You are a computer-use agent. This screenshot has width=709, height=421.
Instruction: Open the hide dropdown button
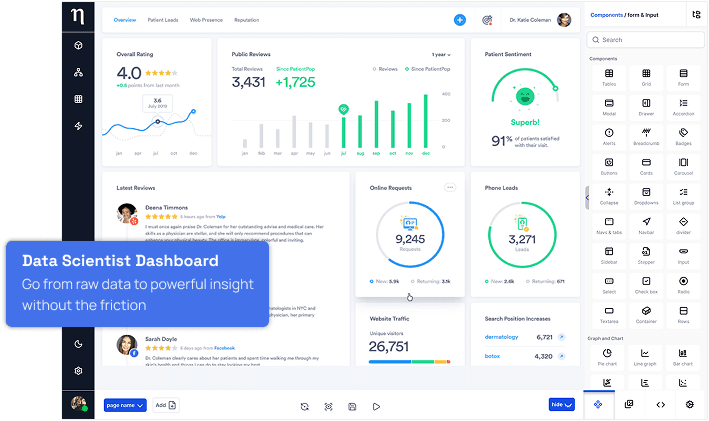562,405
